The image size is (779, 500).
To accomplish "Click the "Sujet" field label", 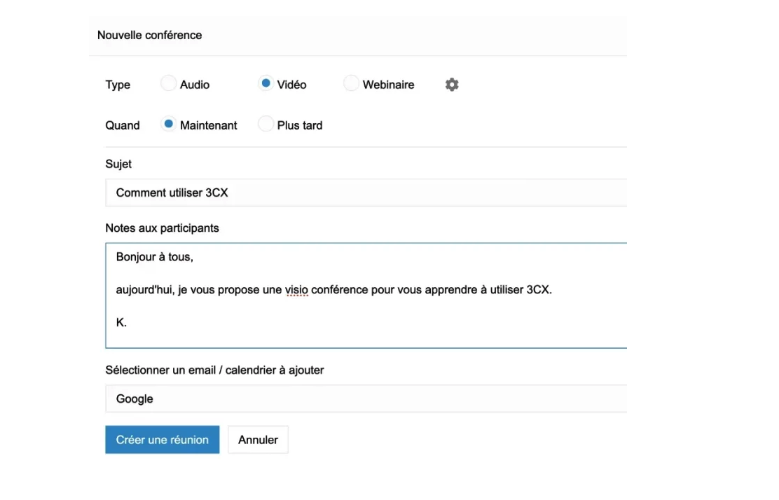I will pyautogui.click(x=118, y=164).
